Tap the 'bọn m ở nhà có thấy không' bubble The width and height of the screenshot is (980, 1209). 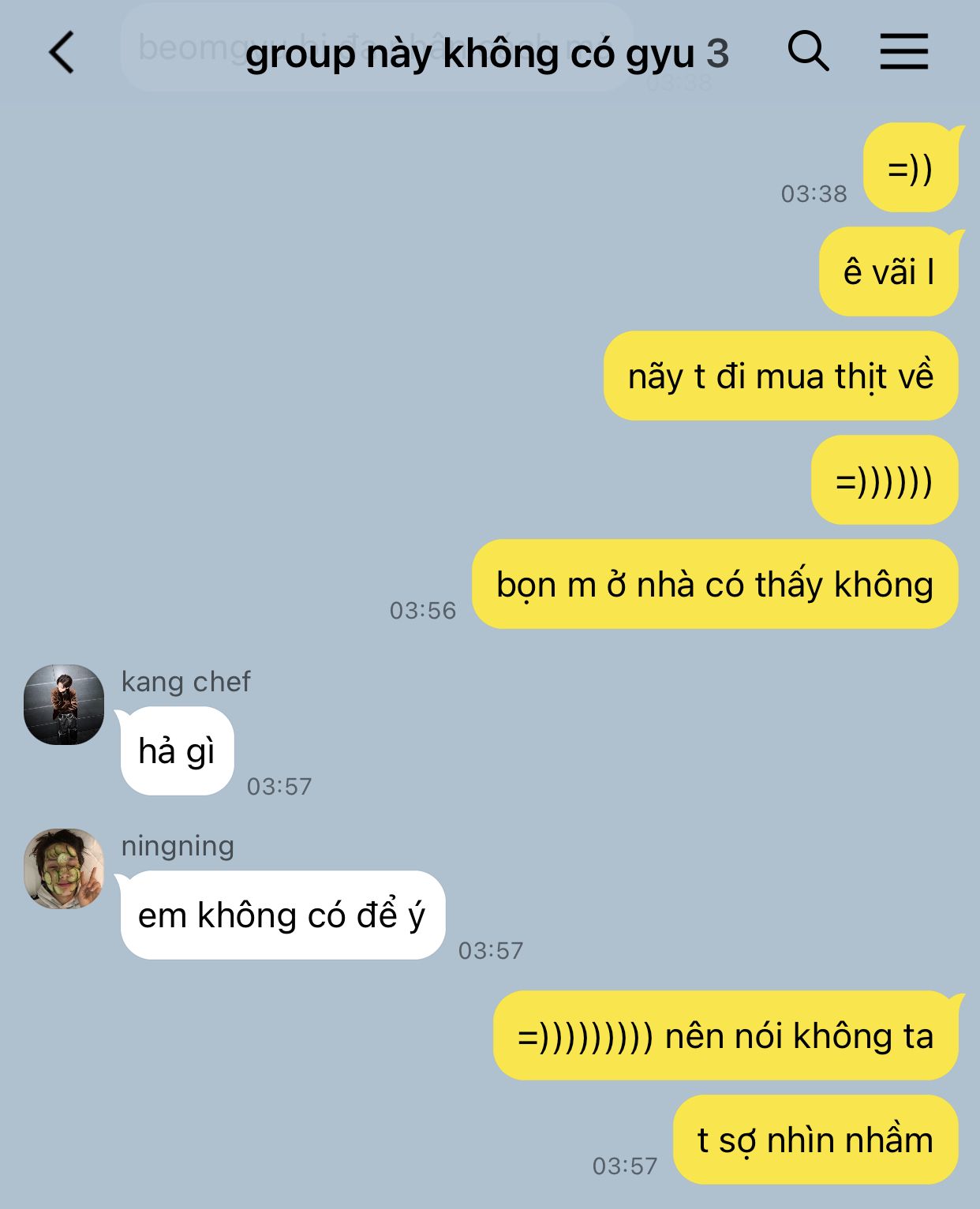(715, 584)
